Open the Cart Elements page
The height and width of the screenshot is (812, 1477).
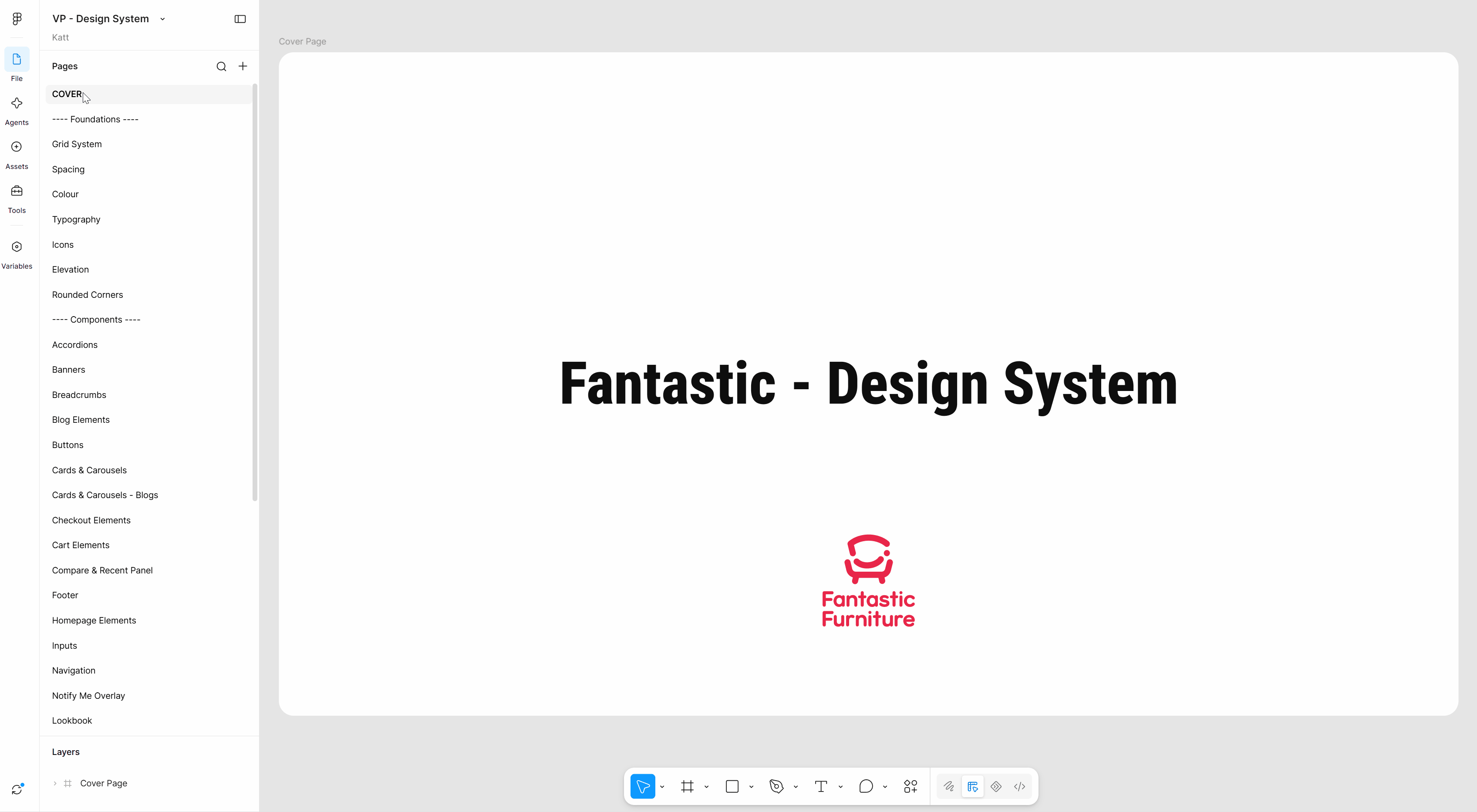[x=148, y=546]
